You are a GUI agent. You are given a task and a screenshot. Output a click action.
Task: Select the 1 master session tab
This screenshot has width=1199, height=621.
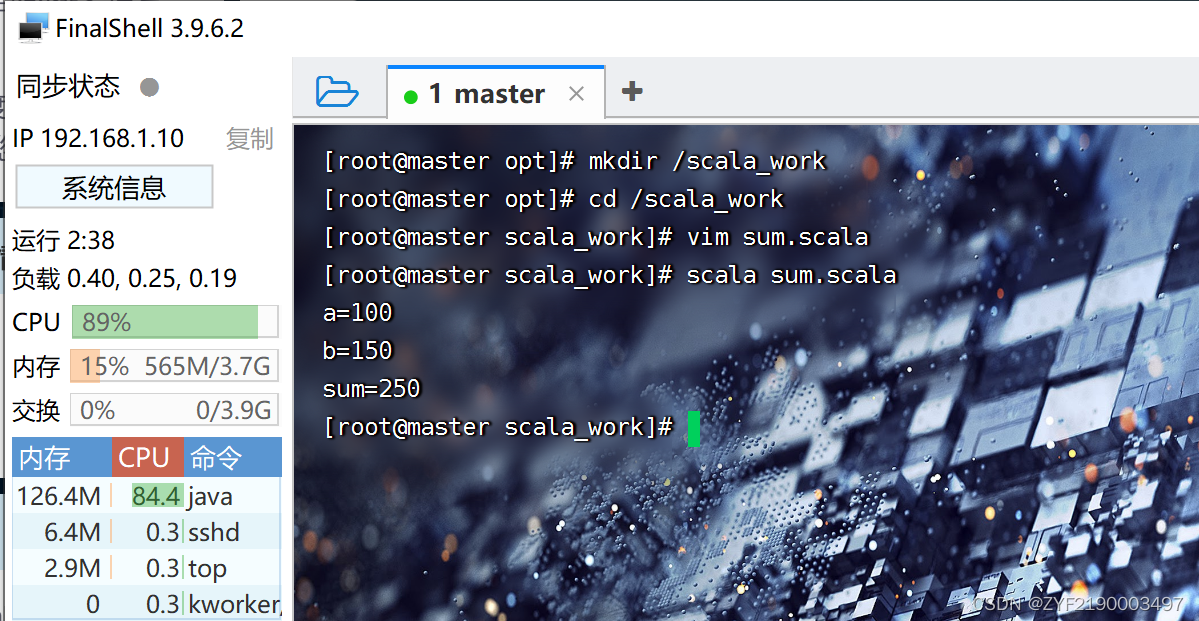(x=496, y=93)
